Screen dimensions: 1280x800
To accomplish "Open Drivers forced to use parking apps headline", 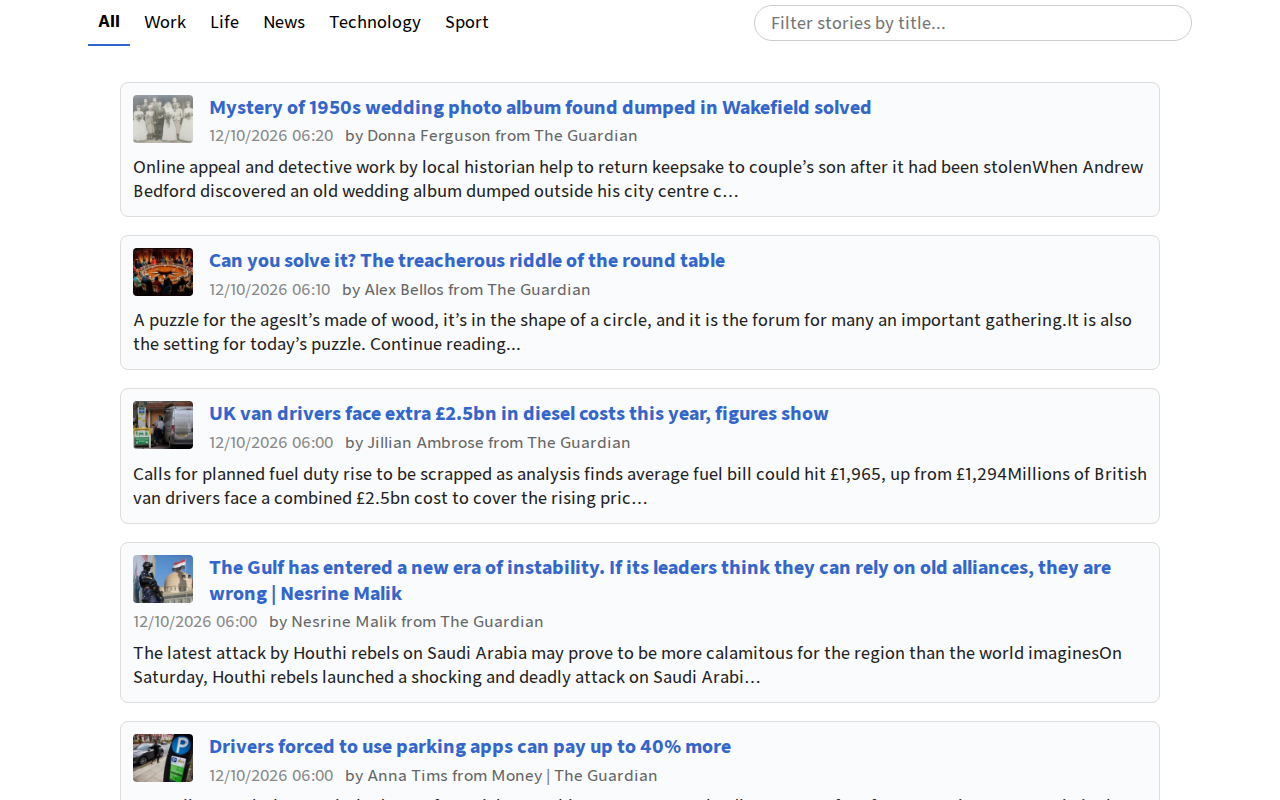I will (470, 746).
